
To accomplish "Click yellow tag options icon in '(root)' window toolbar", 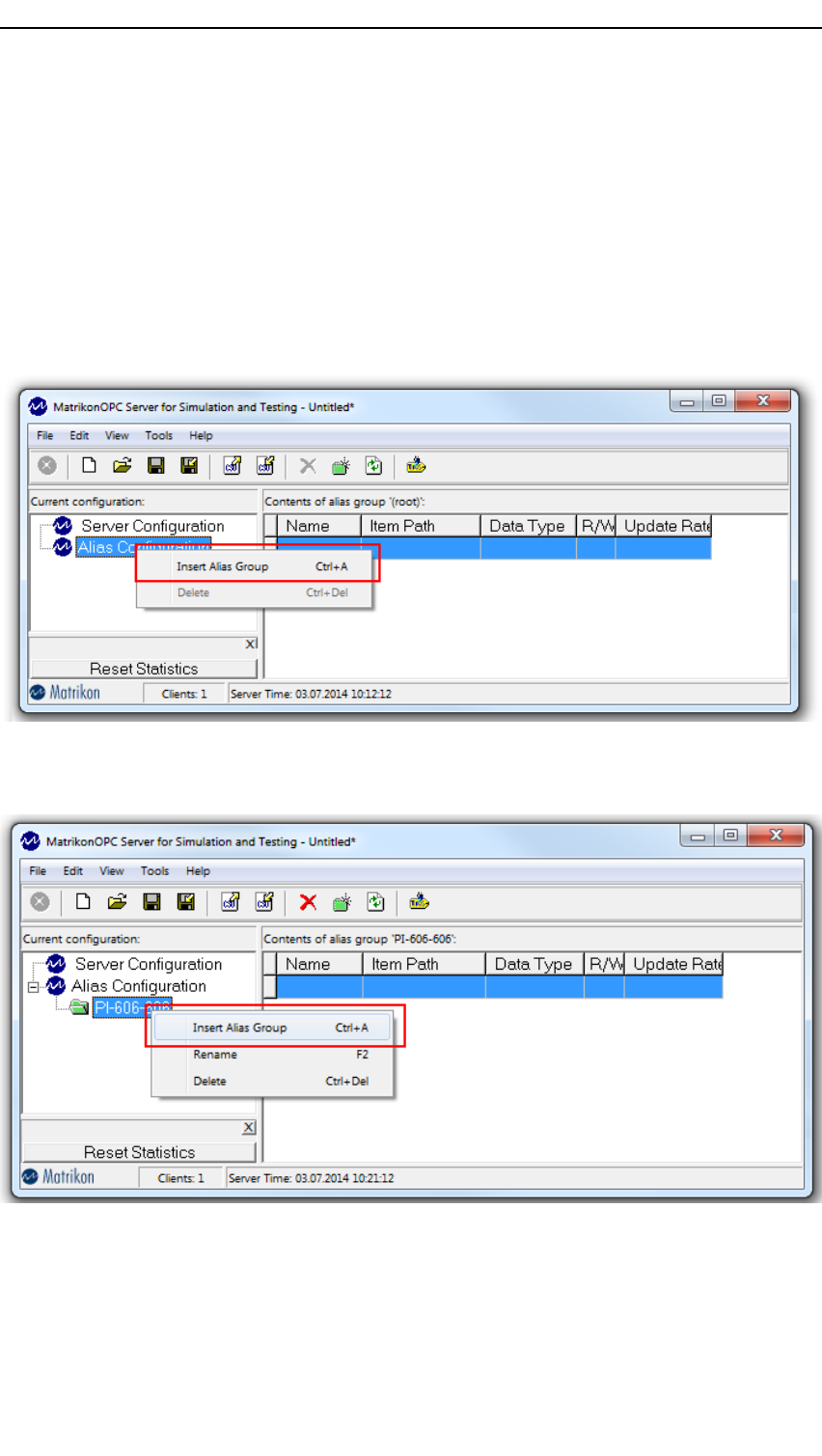I will click(x=416, y=466).
